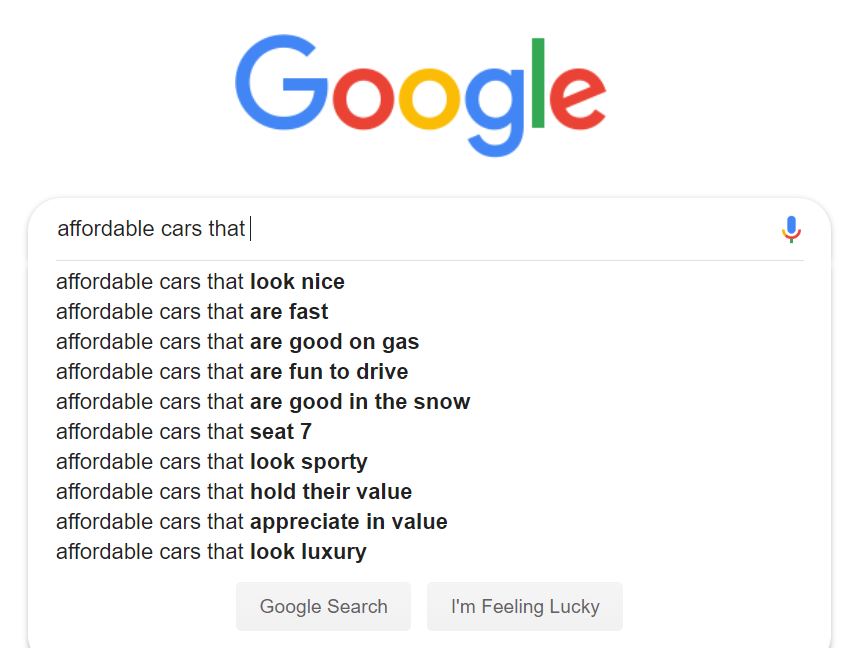Click inside the search text field
The width and height of the screenshot is (856, 648).
click(x=415, y=229)
